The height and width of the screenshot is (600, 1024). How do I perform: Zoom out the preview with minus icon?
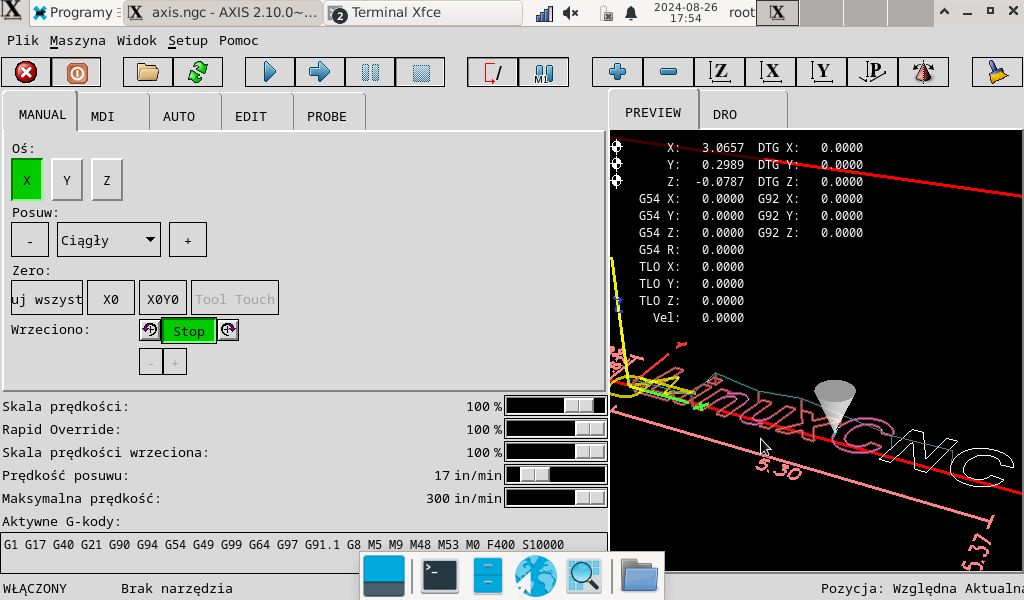coord(668,72)
